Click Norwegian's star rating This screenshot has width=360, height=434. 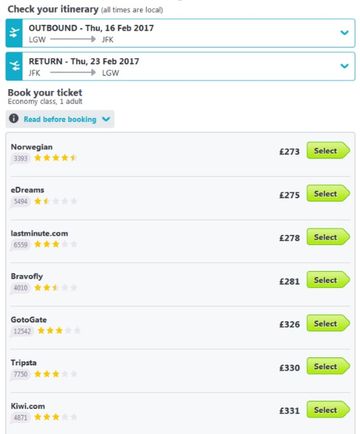pos(55,158)
